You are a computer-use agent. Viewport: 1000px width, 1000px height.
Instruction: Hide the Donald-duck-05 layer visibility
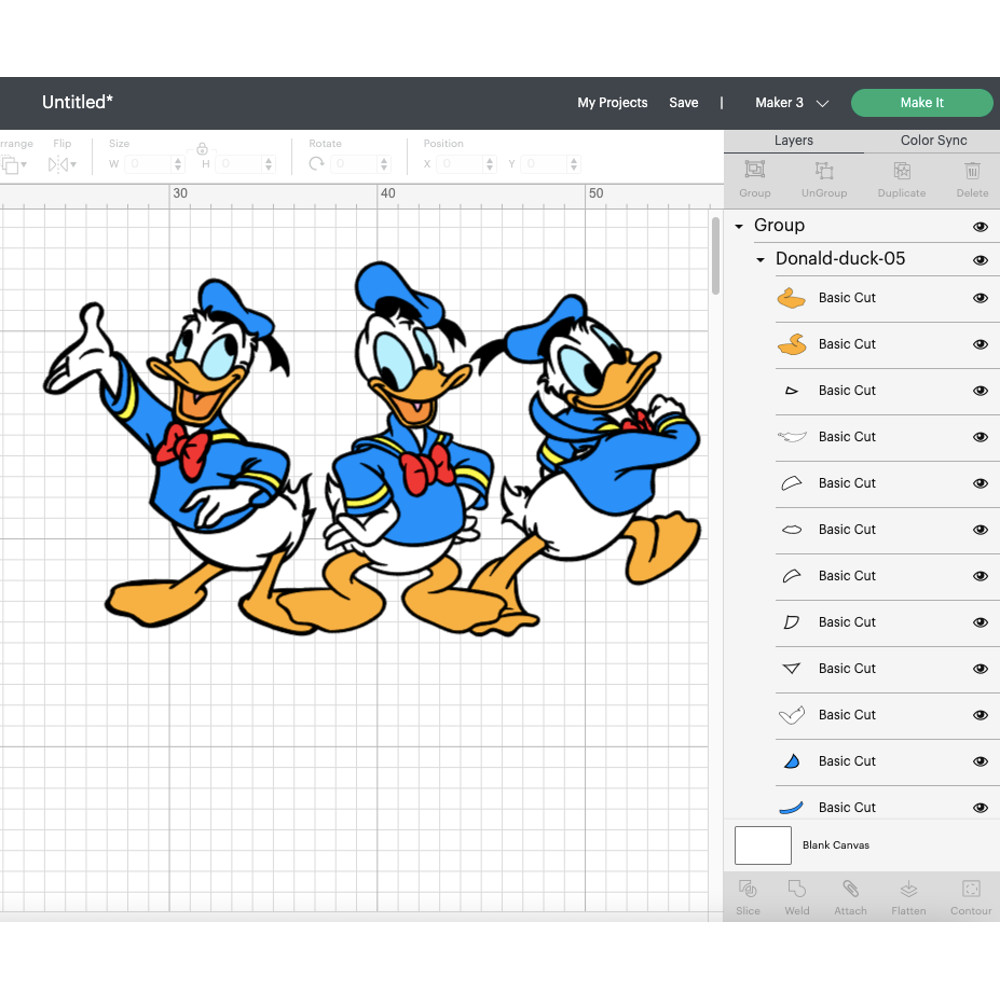point(979,260)
